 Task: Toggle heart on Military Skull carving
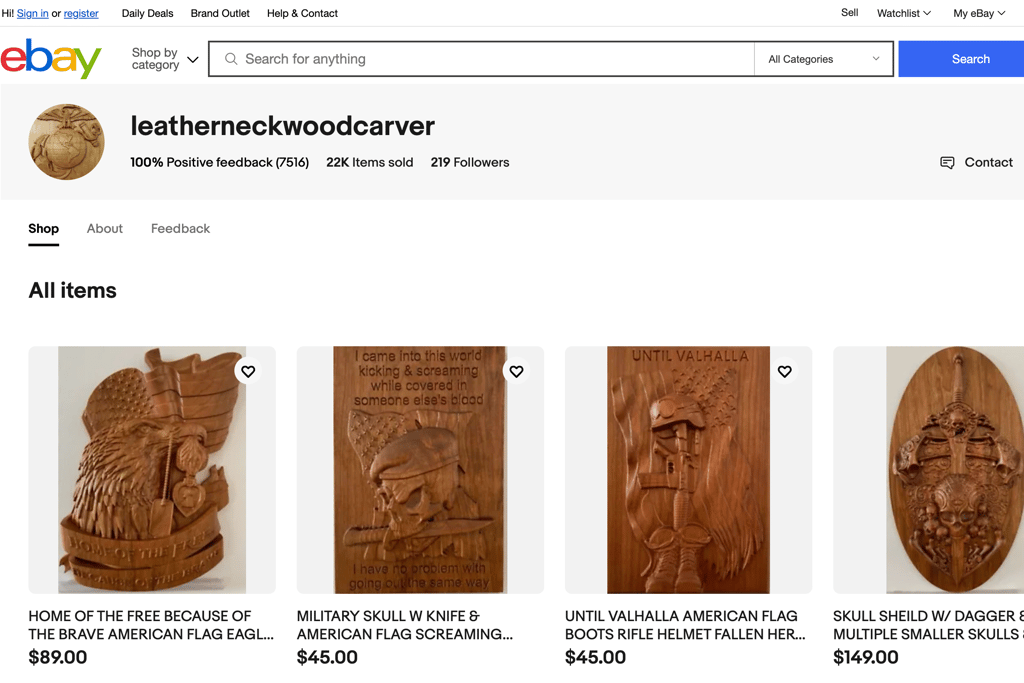pos(517,372)
